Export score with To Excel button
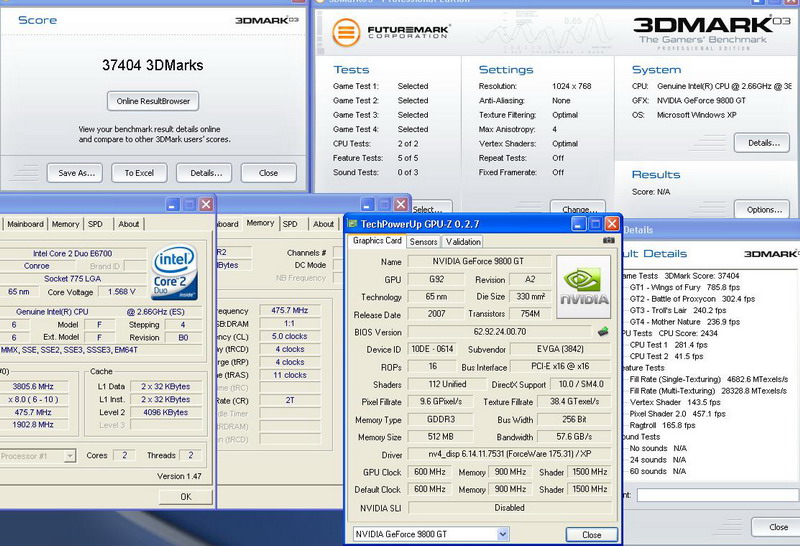 [x=139, y=173]
